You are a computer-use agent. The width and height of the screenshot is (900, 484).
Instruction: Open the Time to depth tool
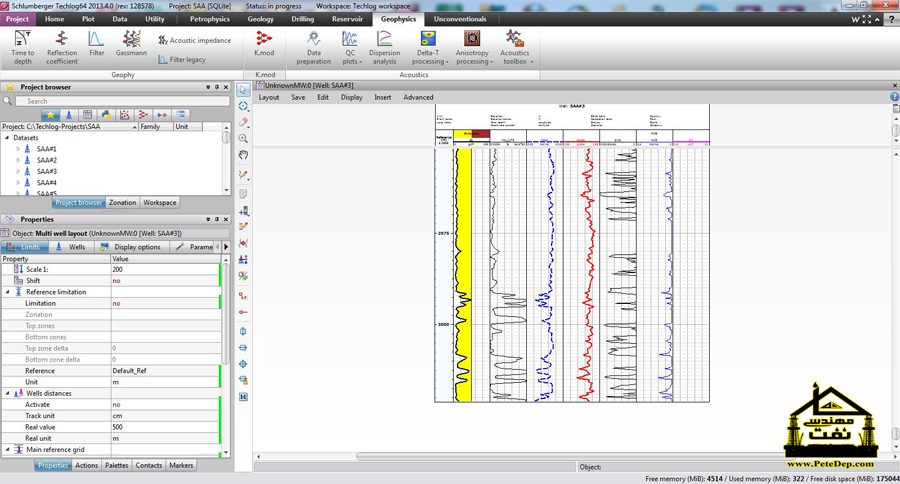[x=22, y=47]
